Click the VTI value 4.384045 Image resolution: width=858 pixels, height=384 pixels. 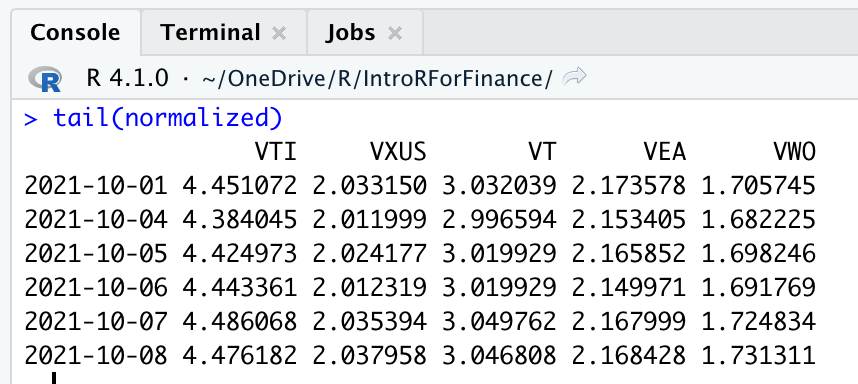coord(240,220)
